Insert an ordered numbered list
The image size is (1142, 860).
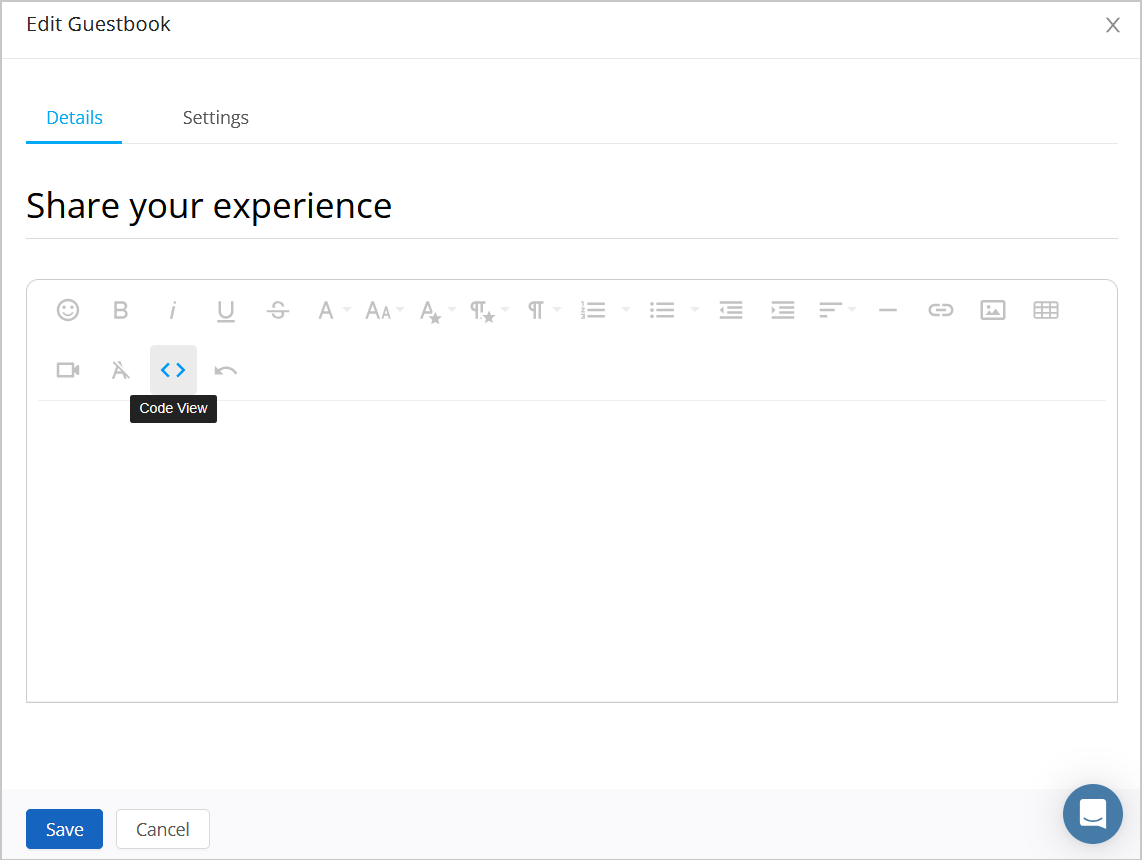(593, 310)
